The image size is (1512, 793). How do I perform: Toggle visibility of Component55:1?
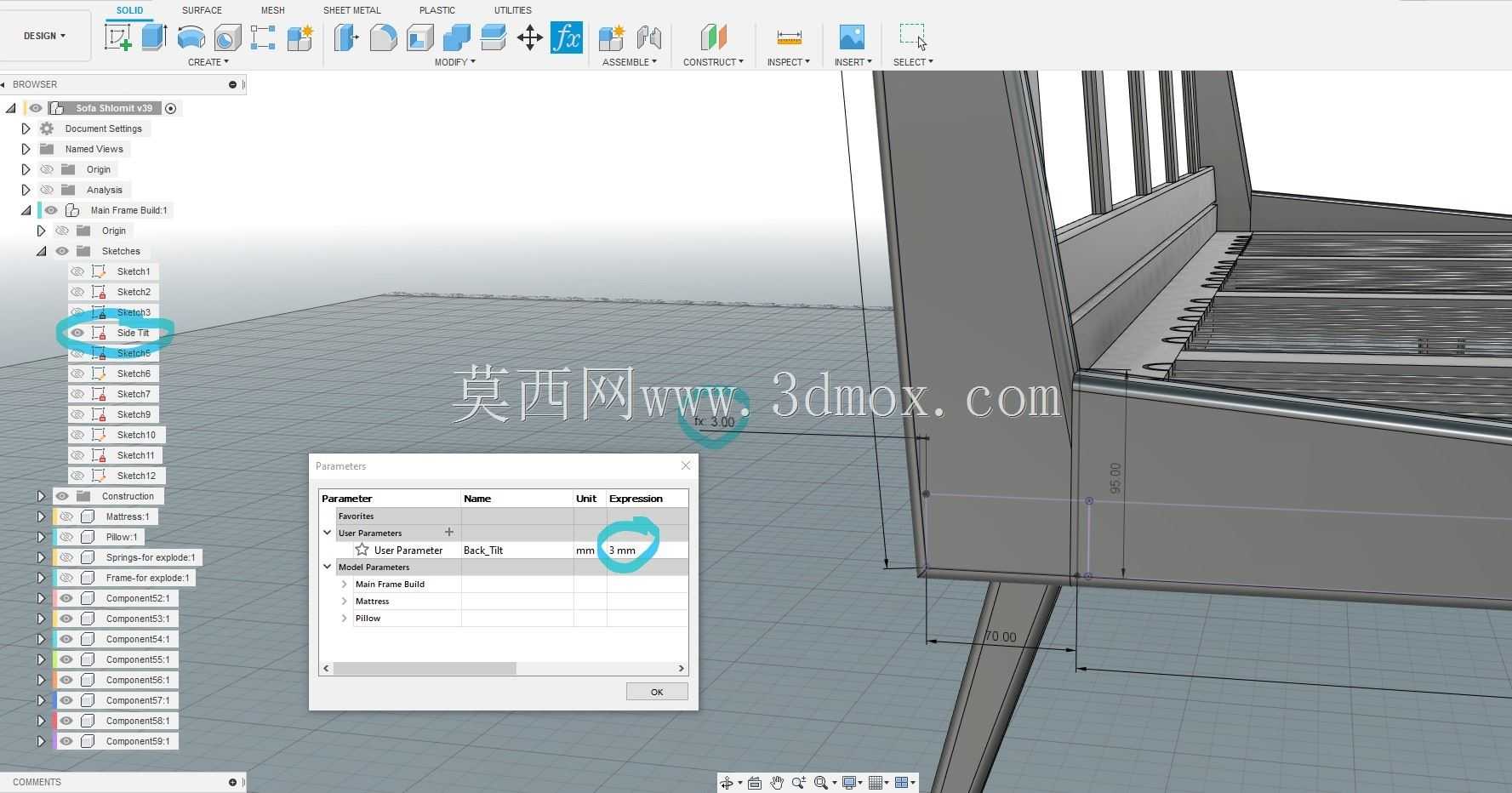(66, 659)
